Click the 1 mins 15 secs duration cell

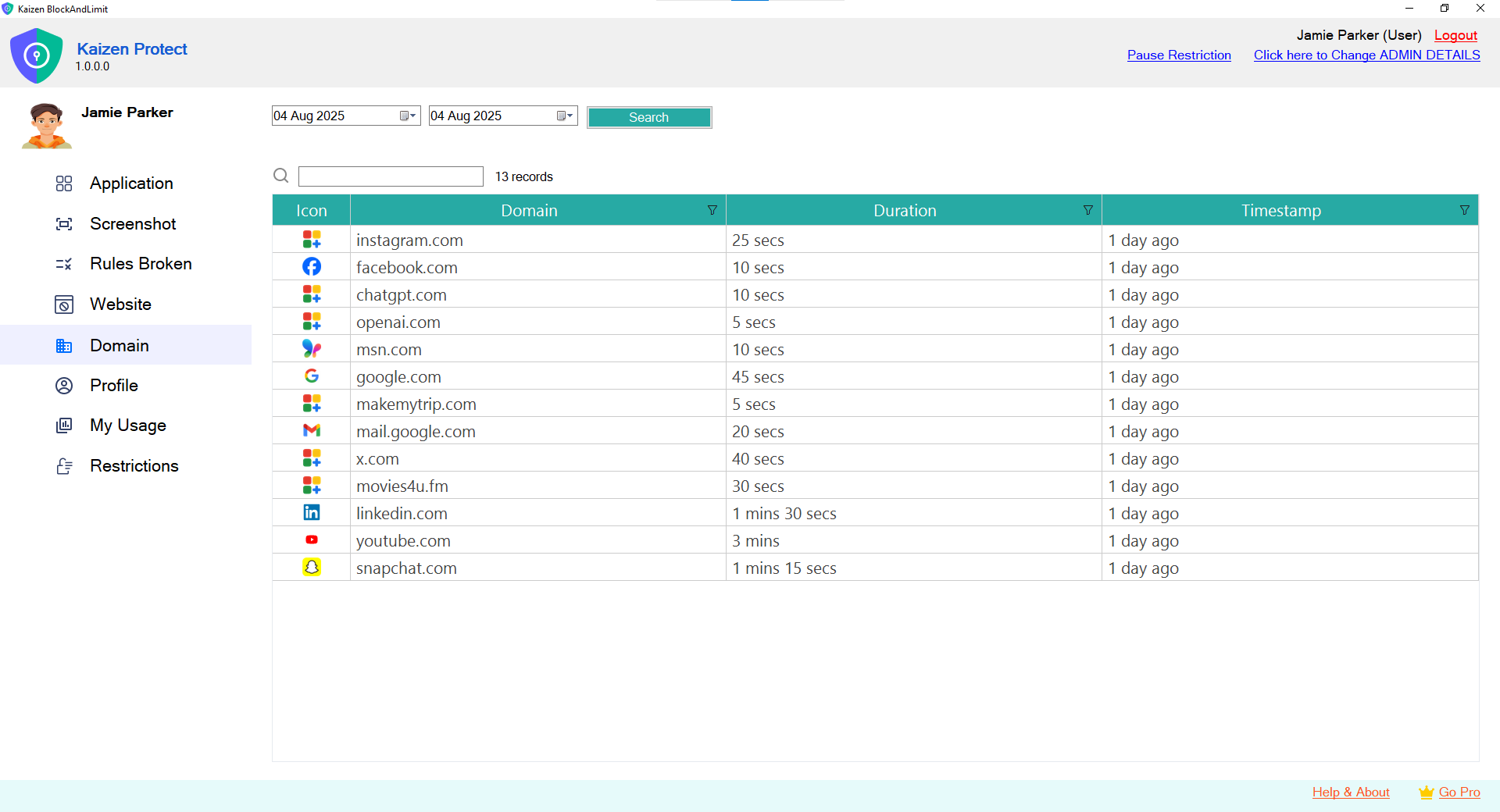click(913, 568)
